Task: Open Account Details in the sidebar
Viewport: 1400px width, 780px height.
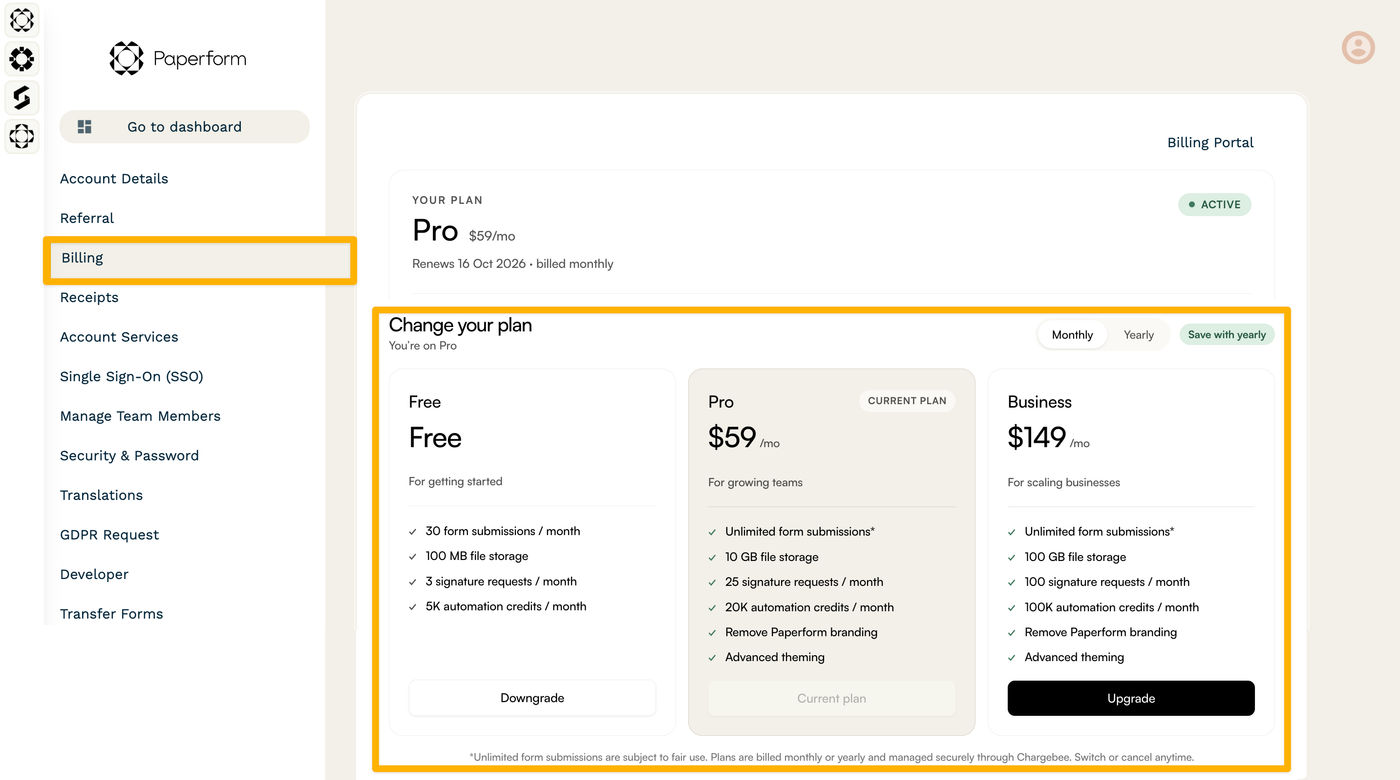Action: (x=114, y=179)
